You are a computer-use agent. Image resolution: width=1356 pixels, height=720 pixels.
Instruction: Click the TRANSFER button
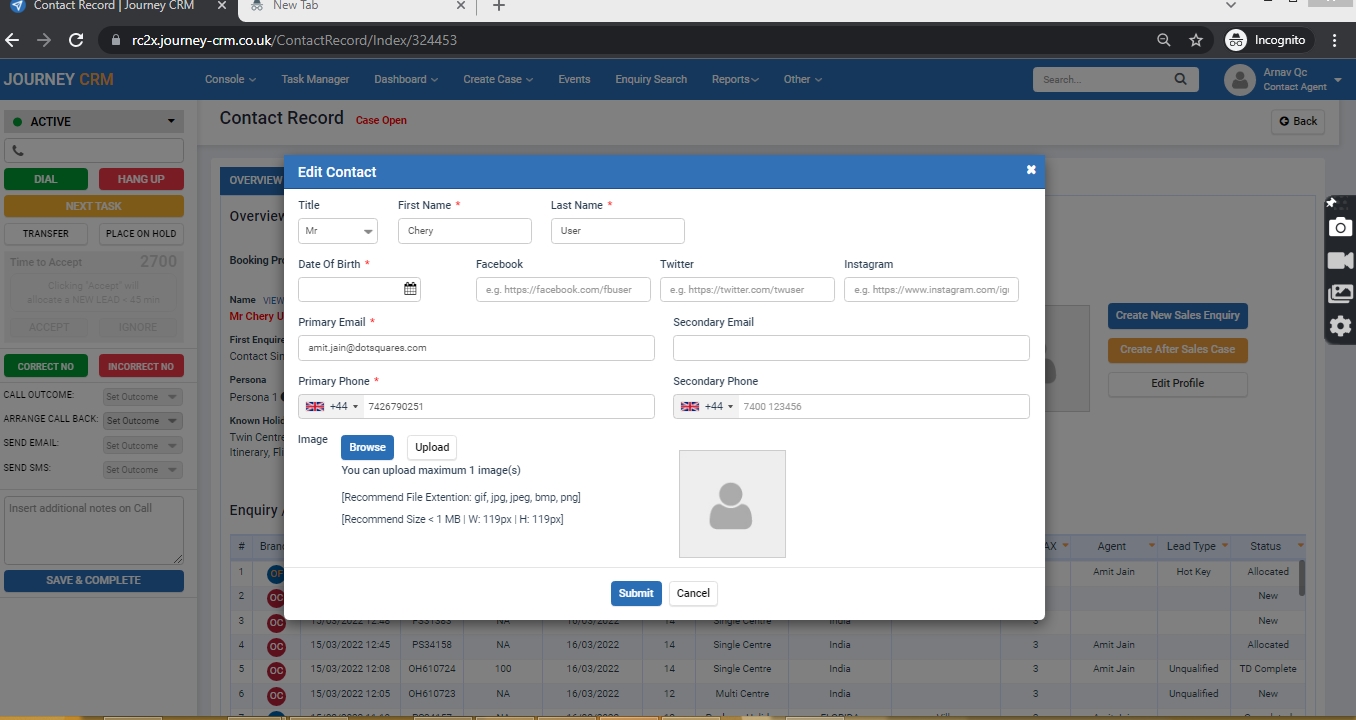[x=46, y=233]
